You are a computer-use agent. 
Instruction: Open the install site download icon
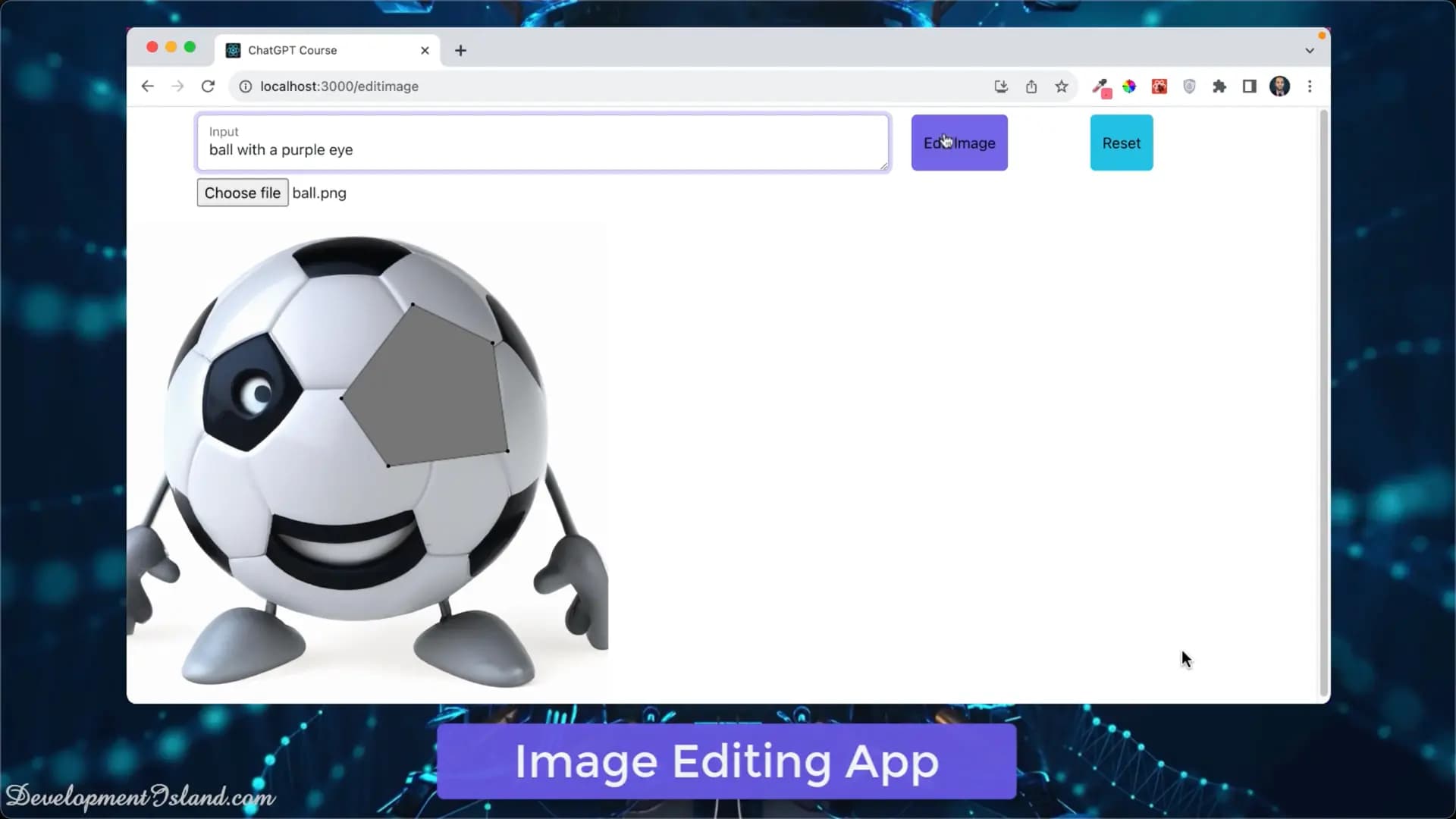1001,86
